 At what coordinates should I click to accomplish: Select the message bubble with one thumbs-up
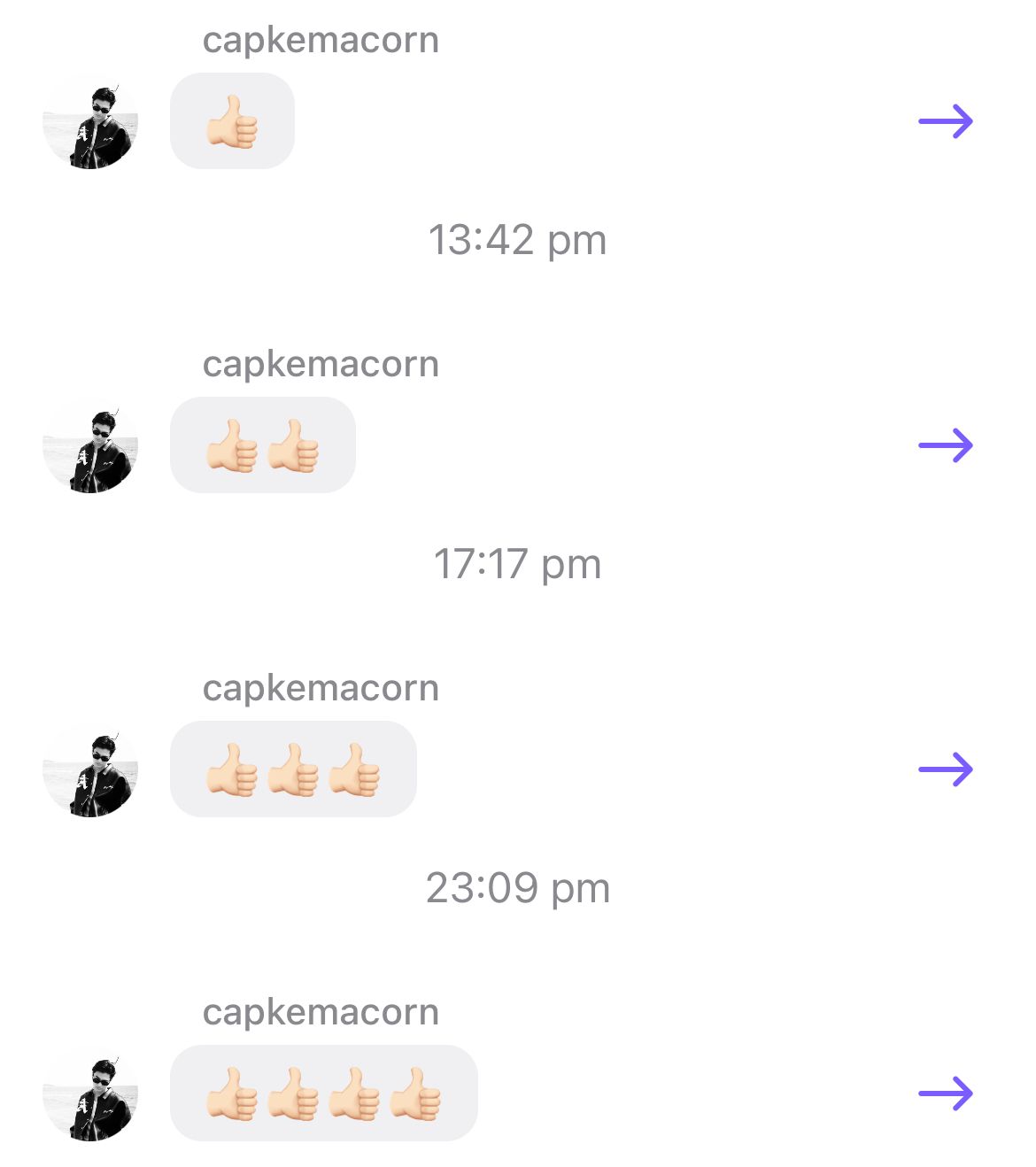tap(232, 121)
